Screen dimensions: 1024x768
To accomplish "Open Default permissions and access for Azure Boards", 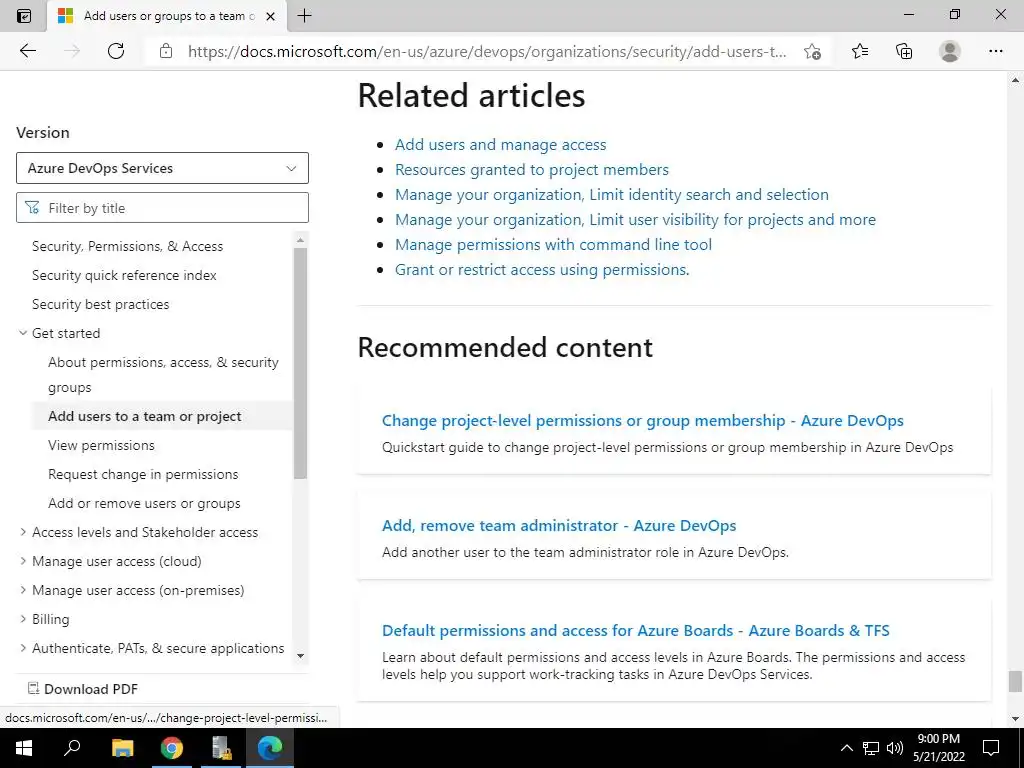I will click(635, 631).
